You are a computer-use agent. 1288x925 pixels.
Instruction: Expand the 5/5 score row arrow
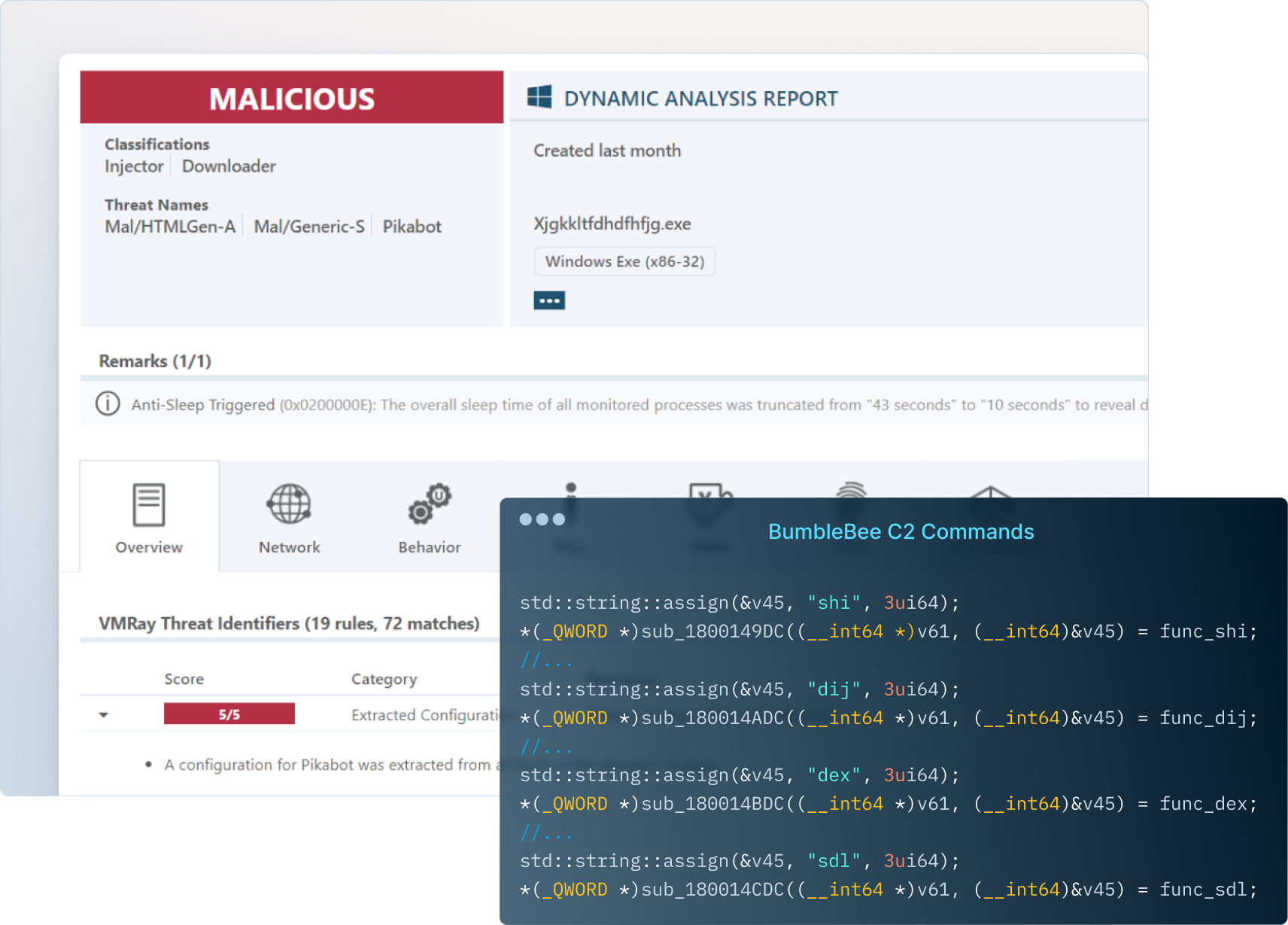(x=104, y=715)
